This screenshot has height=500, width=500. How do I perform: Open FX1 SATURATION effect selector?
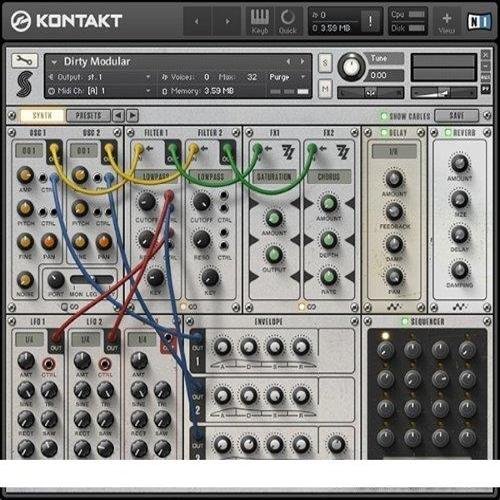pyautogui.click(x=274, y=177)
